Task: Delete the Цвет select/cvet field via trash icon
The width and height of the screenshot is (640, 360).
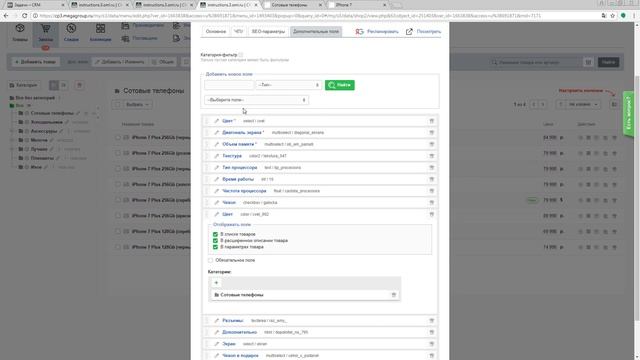Action: click(x=431, y=121)
